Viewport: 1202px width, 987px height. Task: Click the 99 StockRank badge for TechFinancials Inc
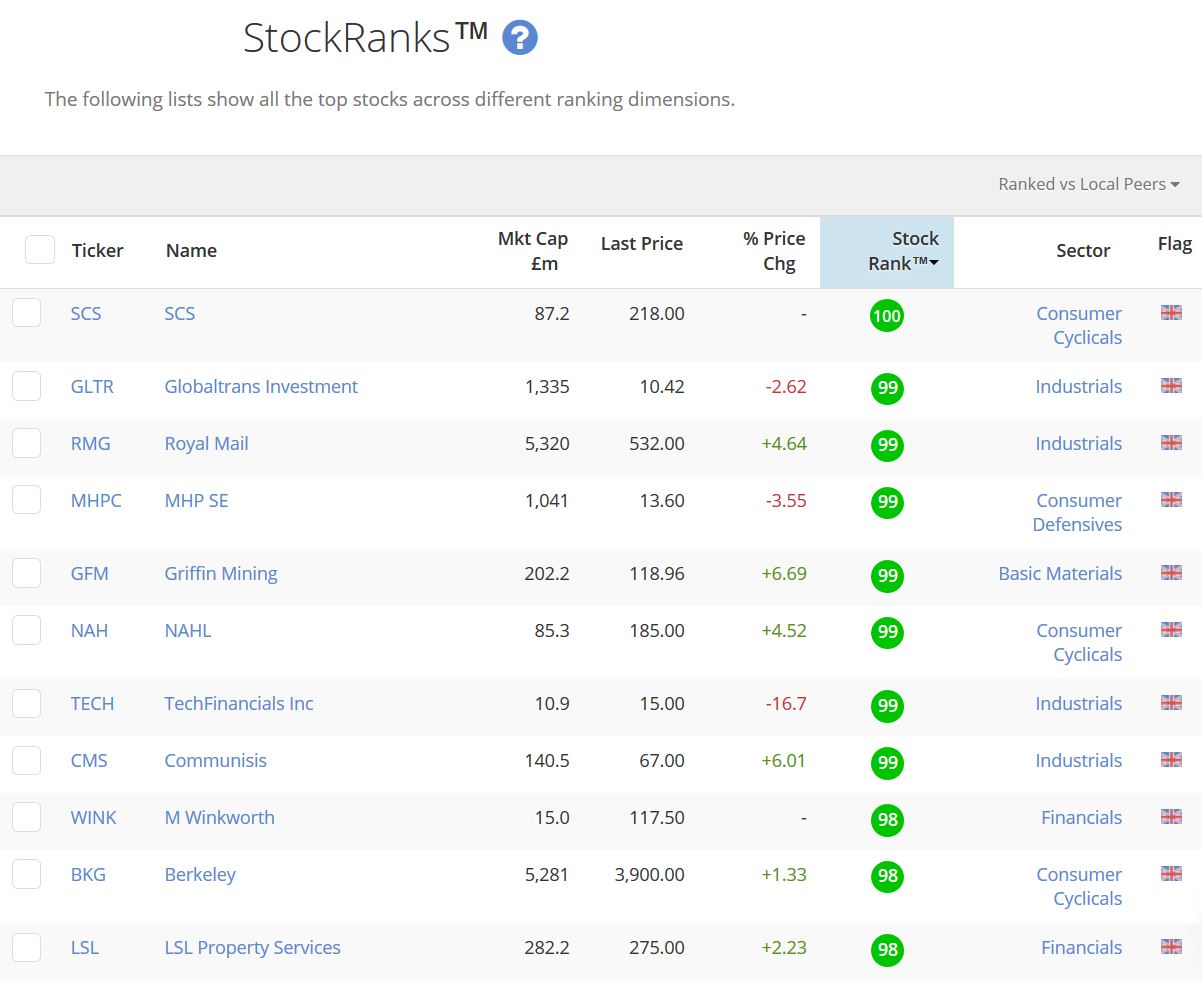point(887,706)
